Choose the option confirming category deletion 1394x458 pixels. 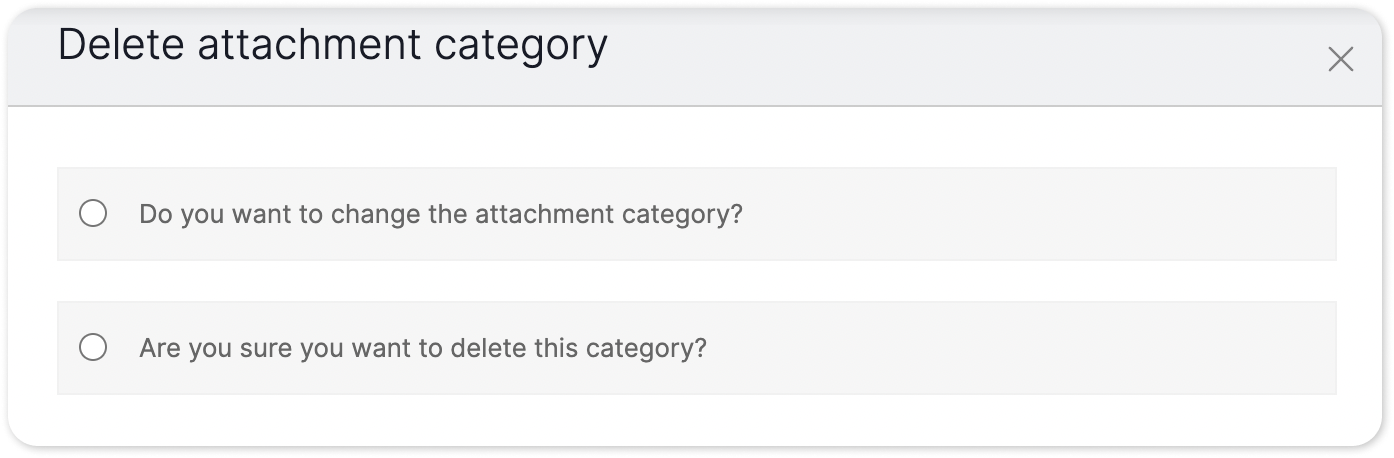tap(93, 348)
